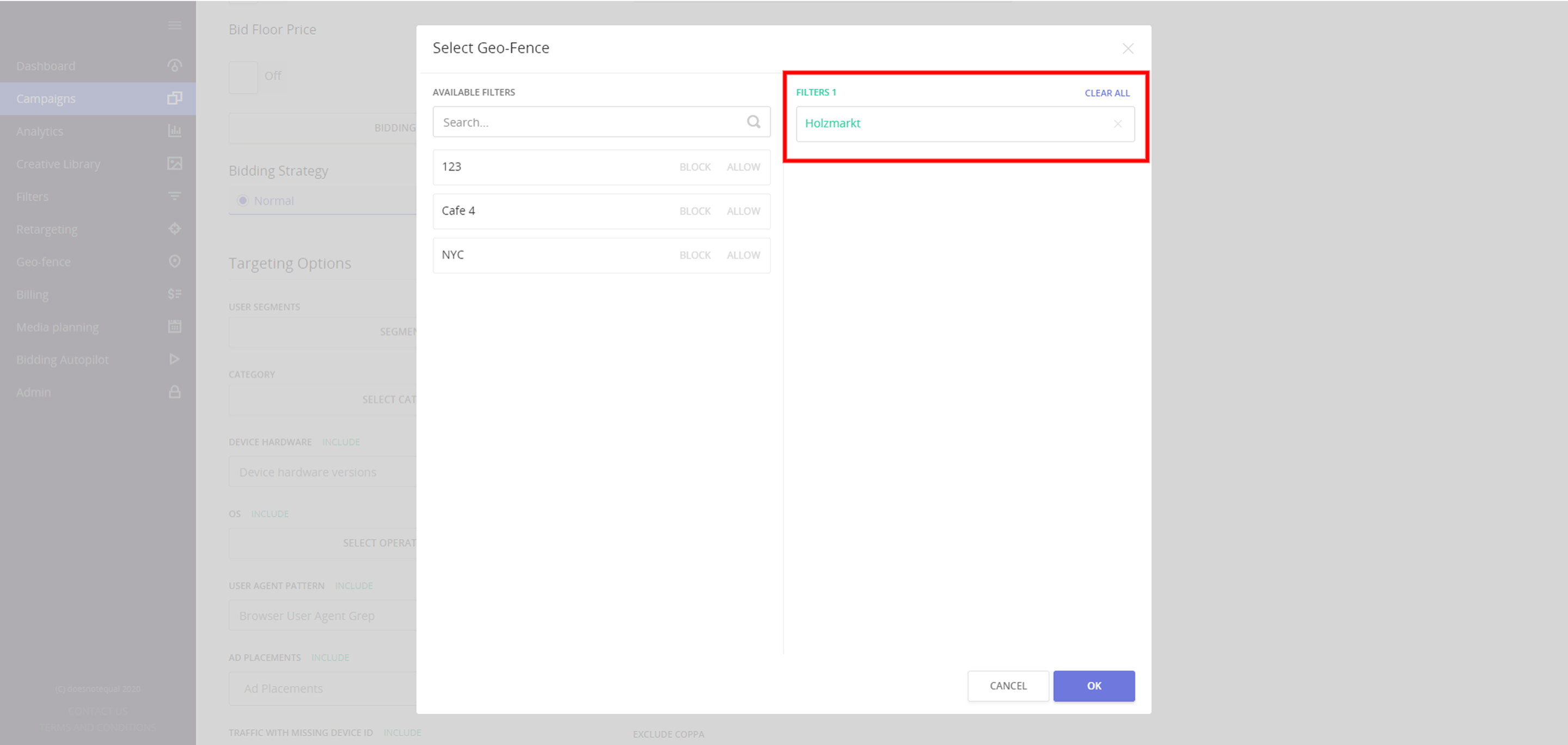Open Analytics using the bar chart icon
This screenshot has height=745, width=1568.
point(175,131)
